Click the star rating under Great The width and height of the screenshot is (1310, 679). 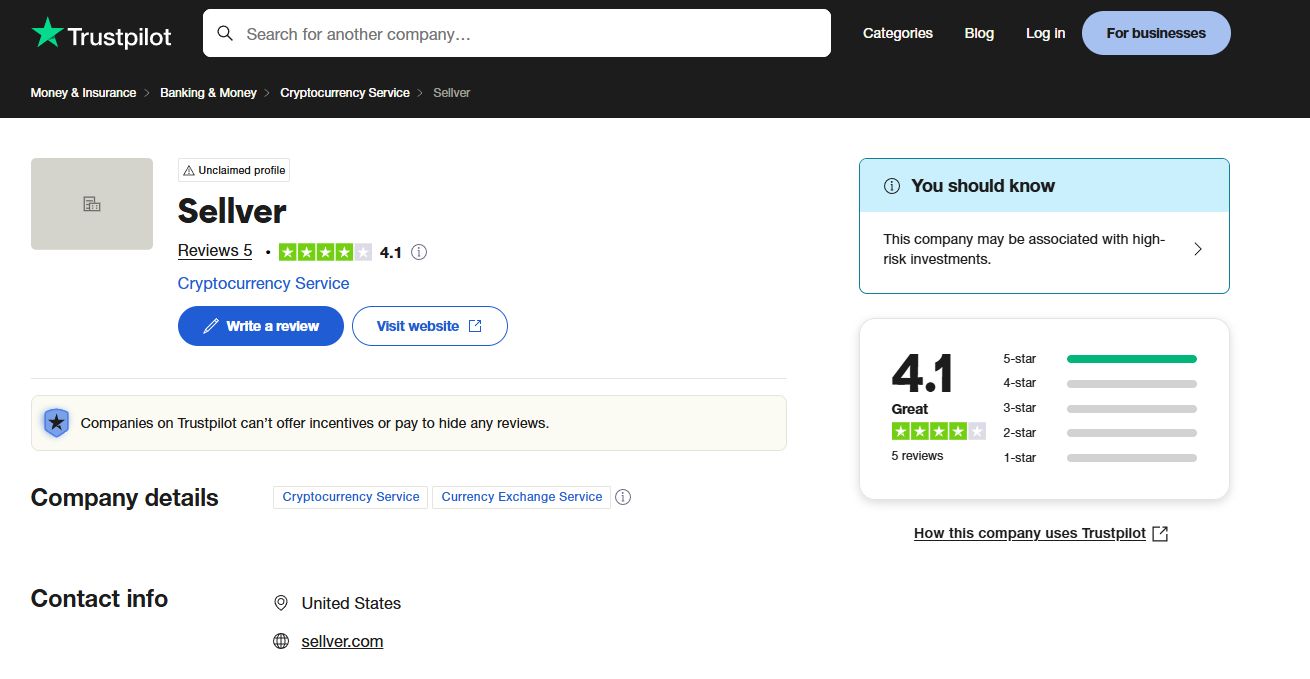938,431
